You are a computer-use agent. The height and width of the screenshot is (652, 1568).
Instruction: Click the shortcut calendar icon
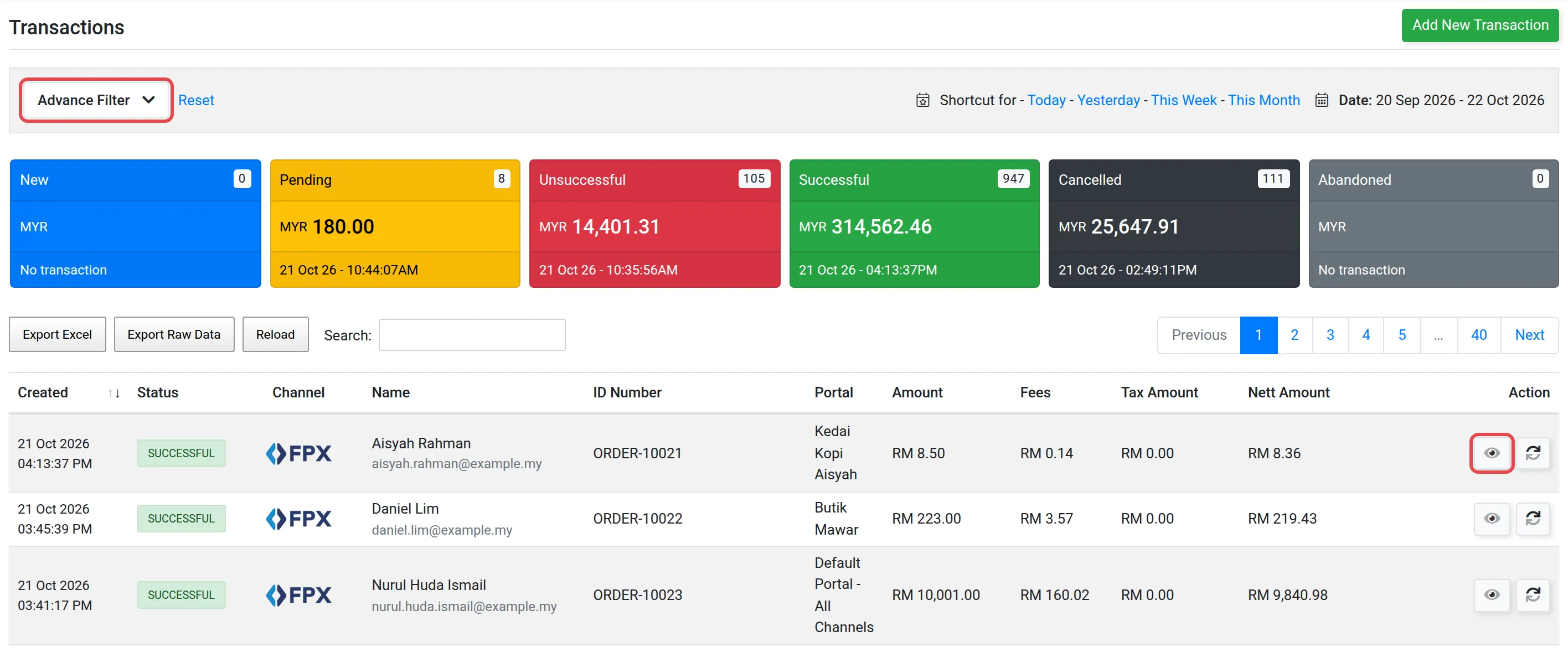click(922, 100)
